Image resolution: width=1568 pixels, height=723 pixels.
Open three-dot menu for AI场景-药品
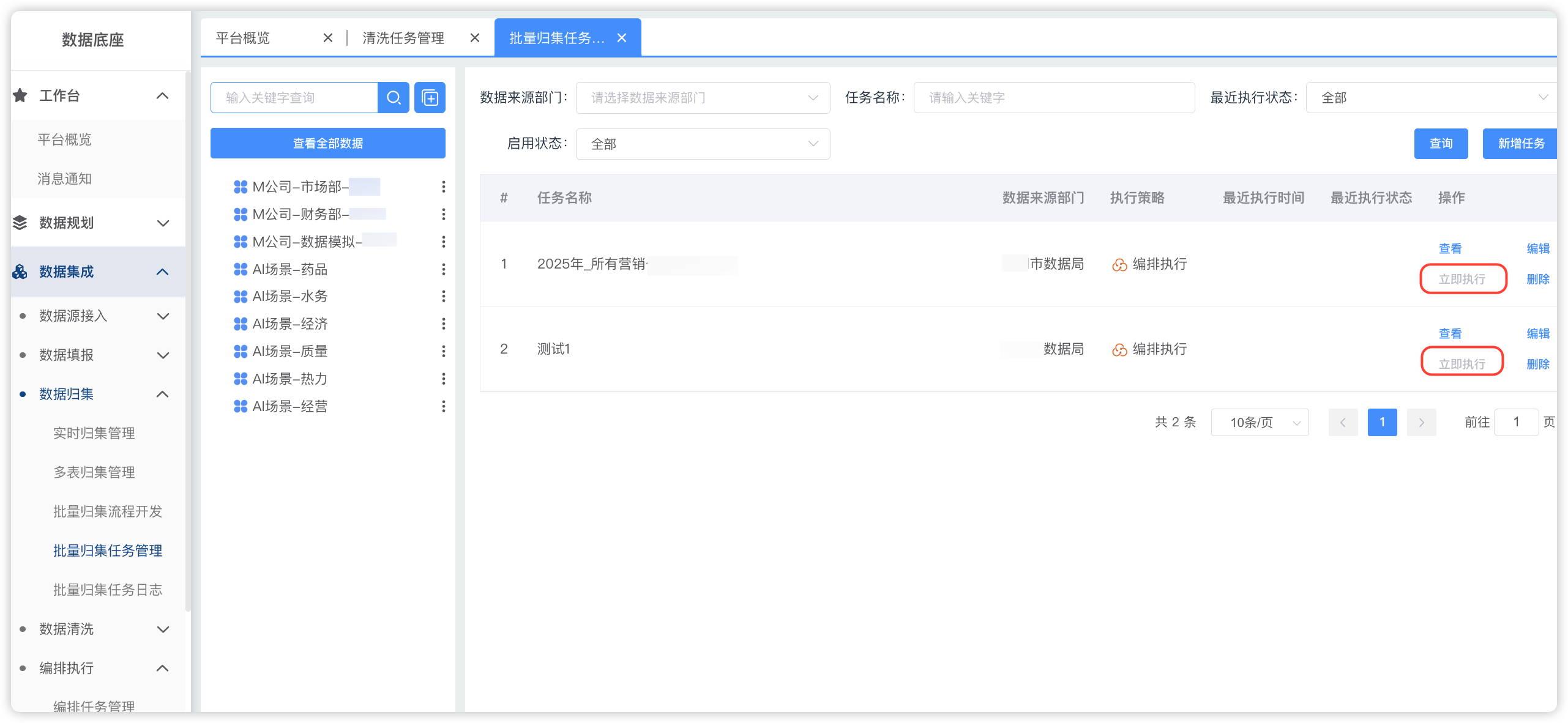[x=443, y=269]
